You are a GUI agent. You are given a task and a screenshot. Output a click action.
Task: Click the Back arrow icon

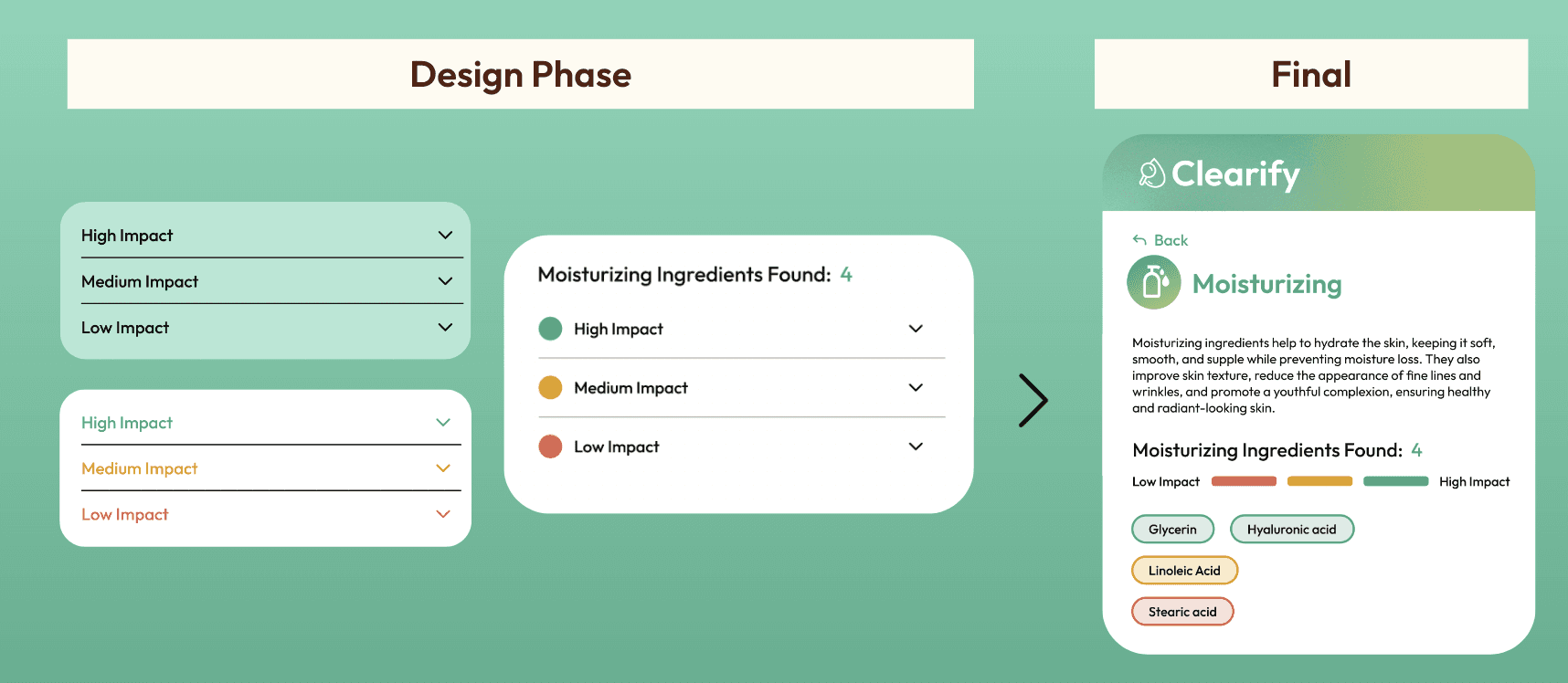1139,240
